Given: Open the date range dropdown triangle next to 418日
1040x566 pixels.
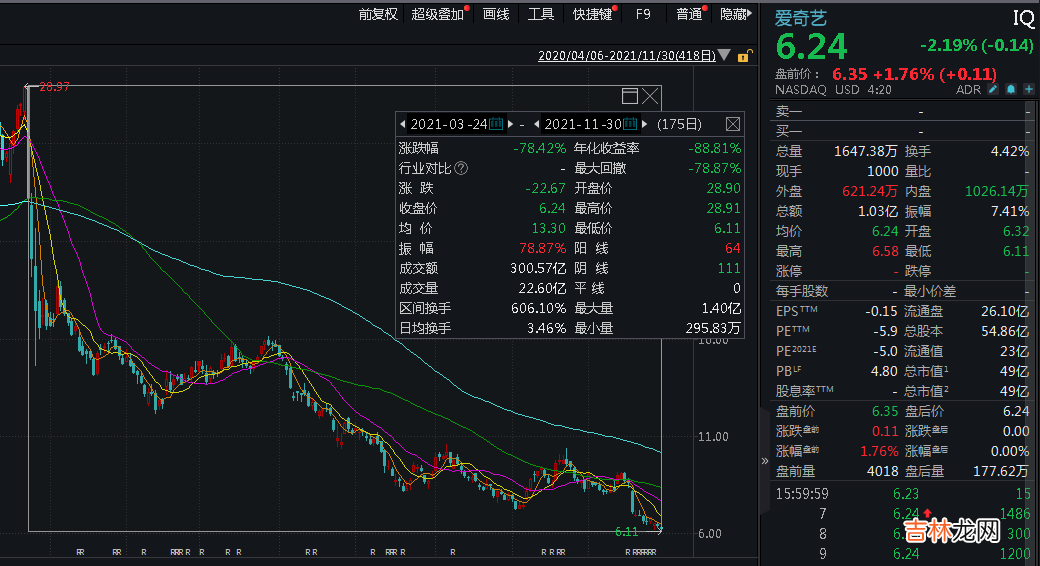Looking at the screenshot, I should pyautogui.click(x=724, y=57).
